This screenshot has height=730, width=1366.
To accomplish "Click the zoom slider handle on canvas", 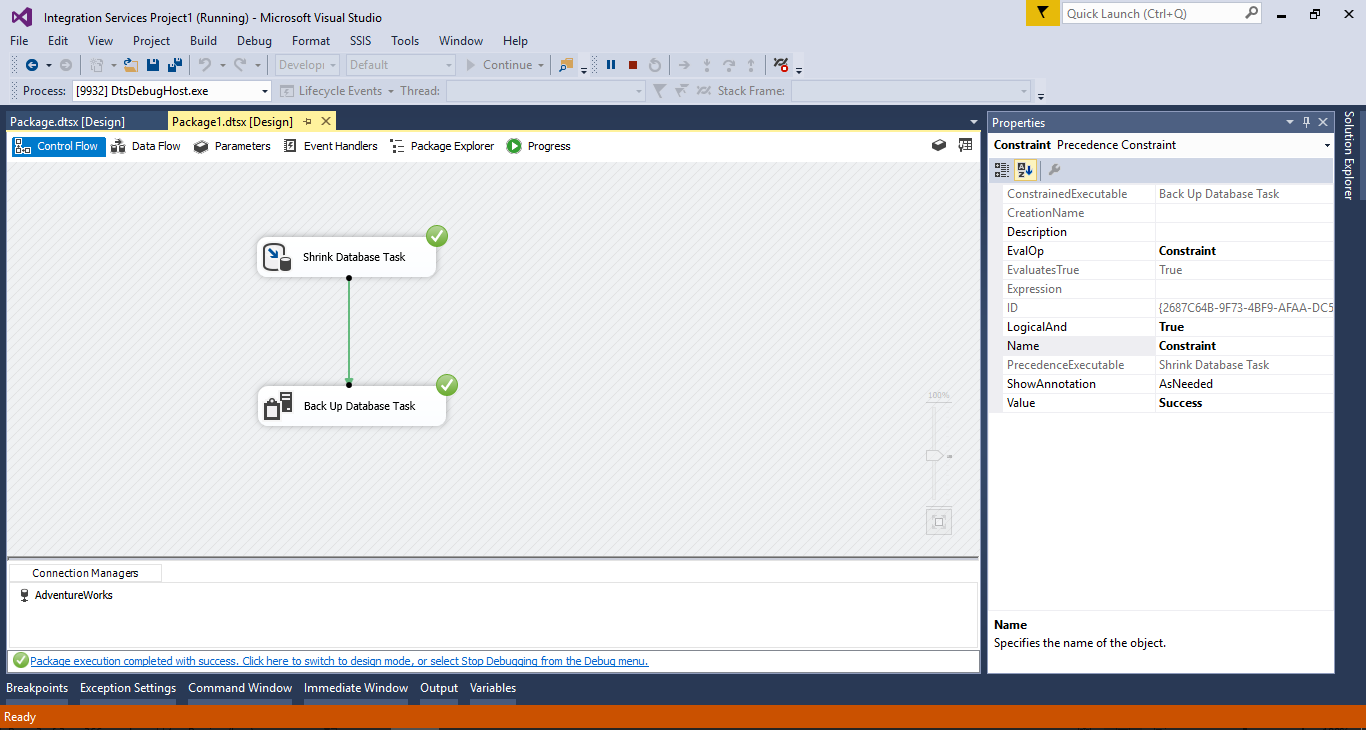I will tap(934, 455).
